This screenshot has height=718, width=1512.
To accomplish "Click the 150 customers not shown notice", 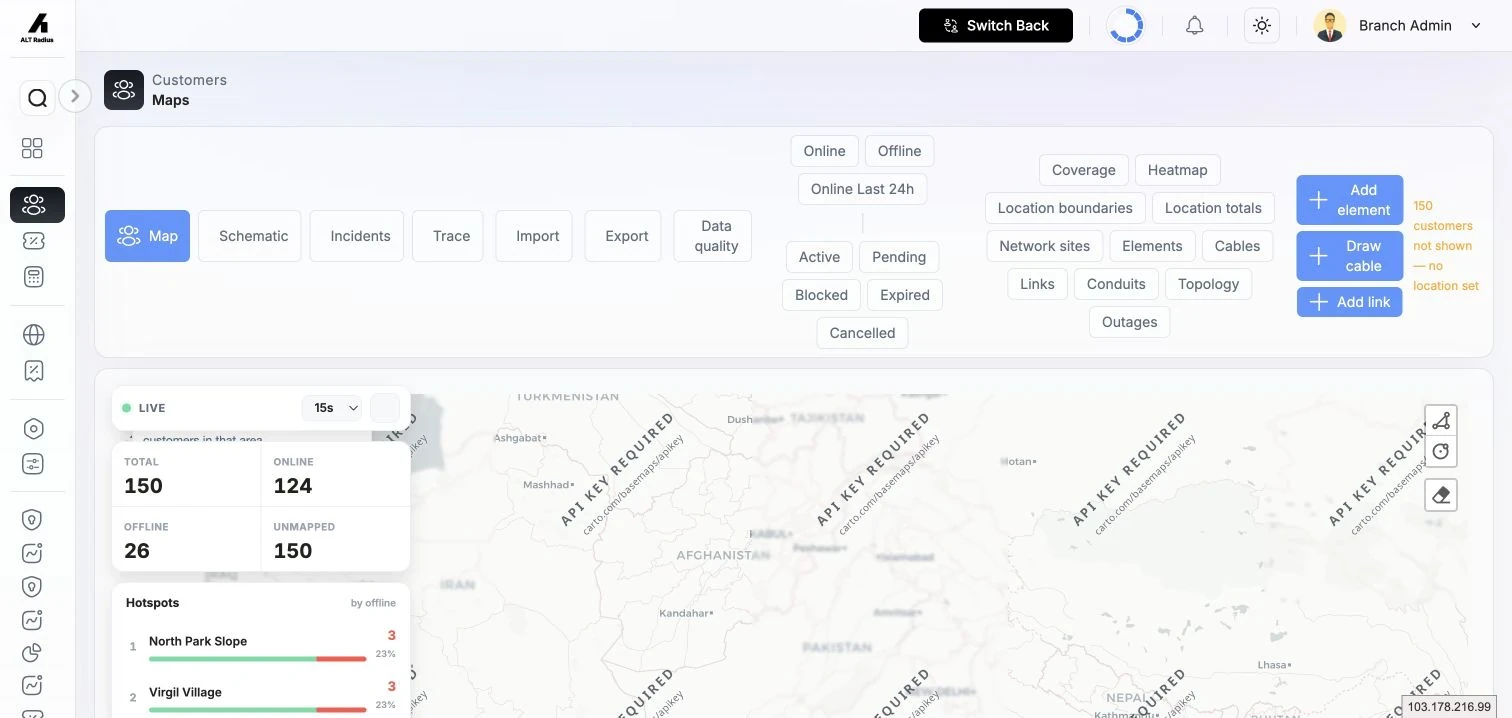I will (1445, 246).
